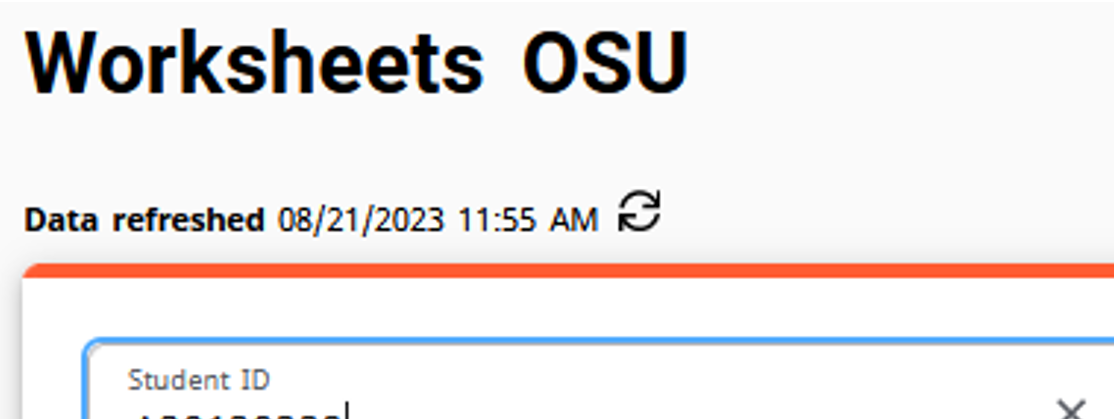Refresh data with the icon after AM
The image size is (1114, 419).
639,212
